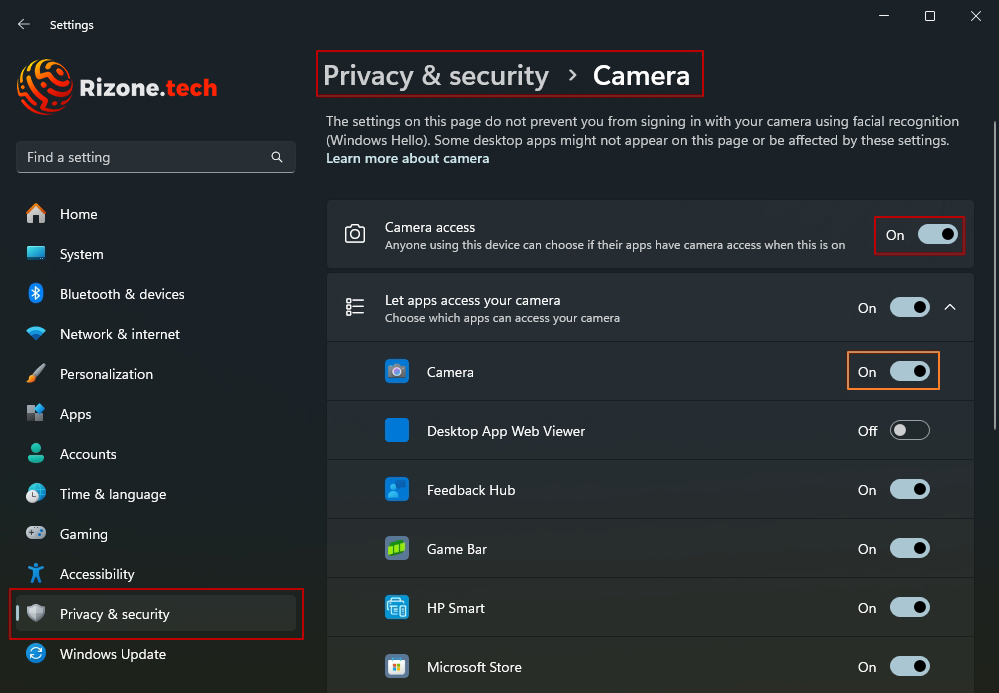Click Privacy & security in the breadcrumb

tap(437, 75)
